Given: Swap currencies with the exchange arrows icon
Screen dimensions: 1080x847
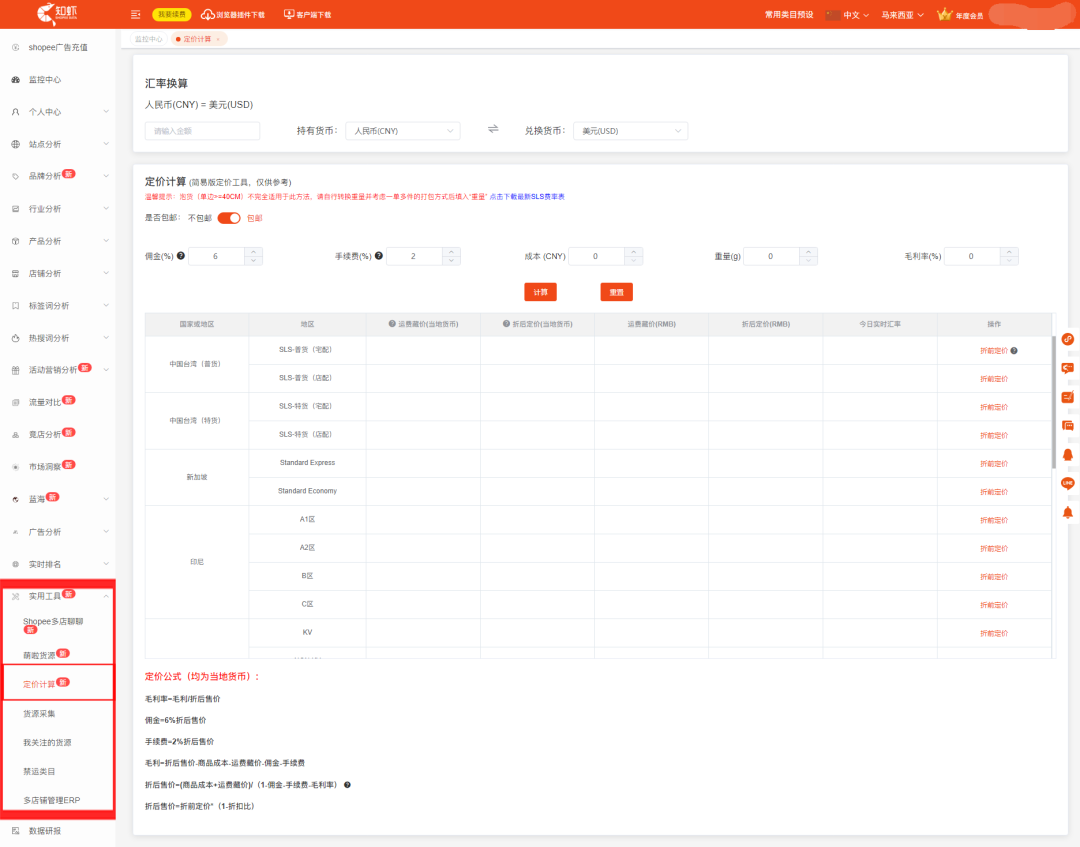Looking at the screenshot, I should tap(493, 129).
